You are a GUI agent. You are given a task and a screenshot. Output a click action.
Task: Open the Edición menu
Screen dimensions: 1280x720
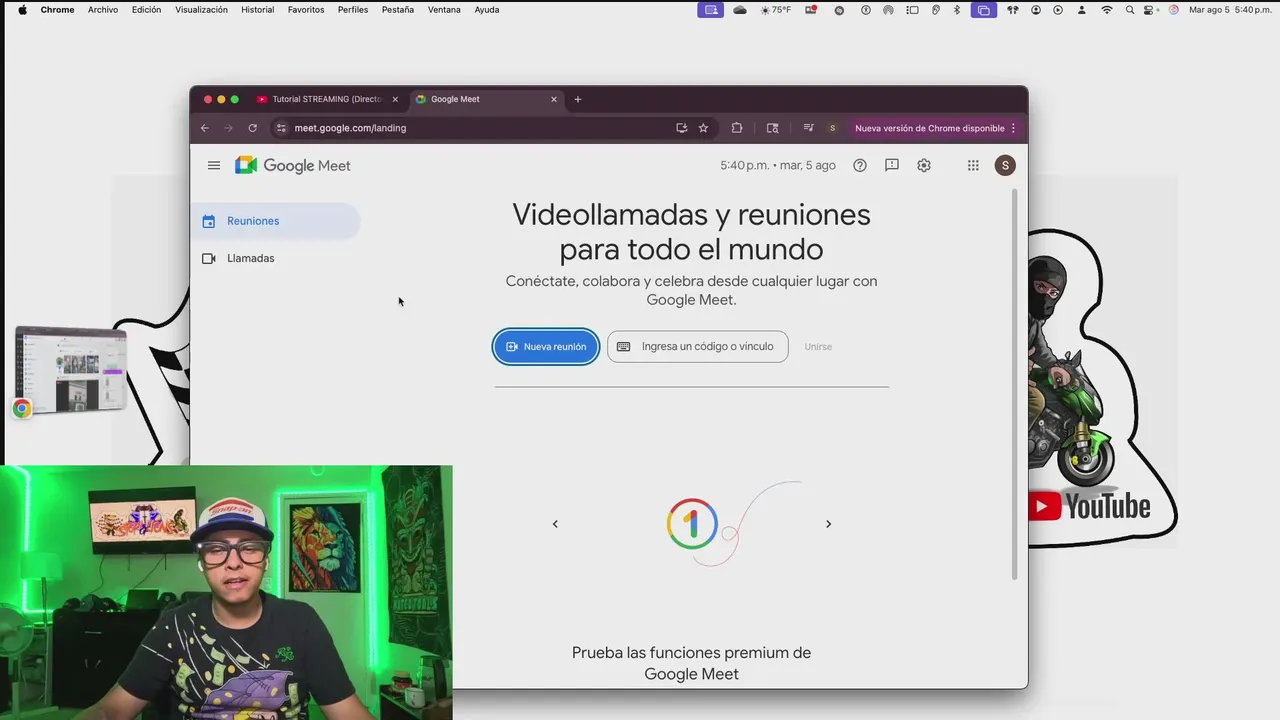point(146,10)
